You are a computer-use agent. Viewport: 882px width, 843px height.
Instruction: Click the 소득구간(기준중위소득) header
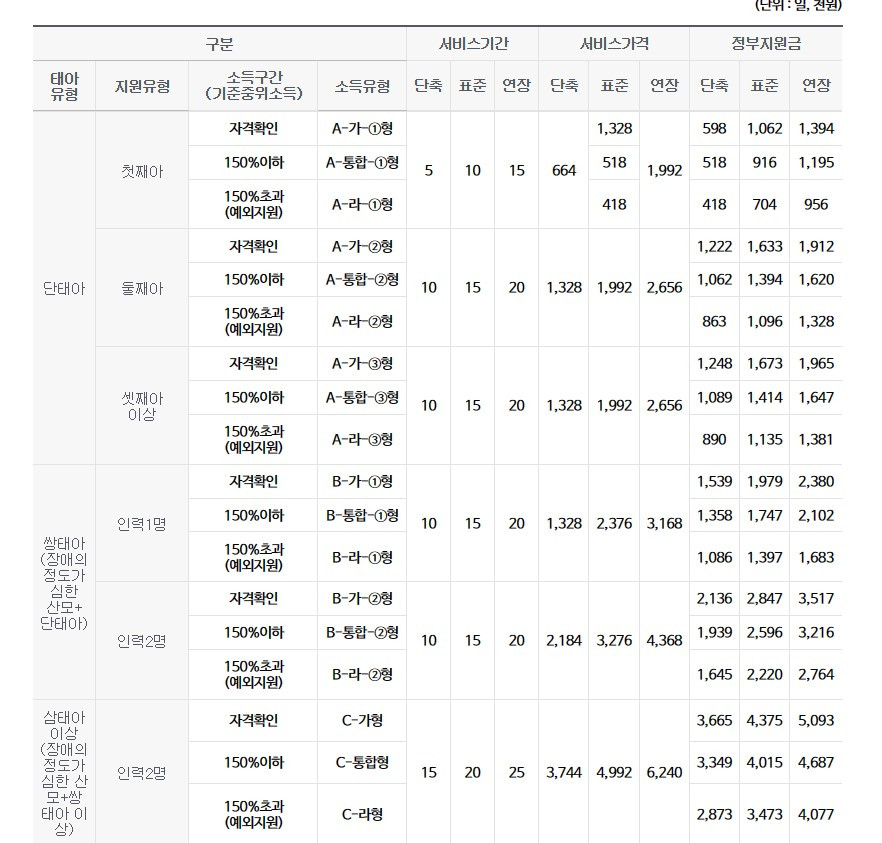[x=254, y=85]
